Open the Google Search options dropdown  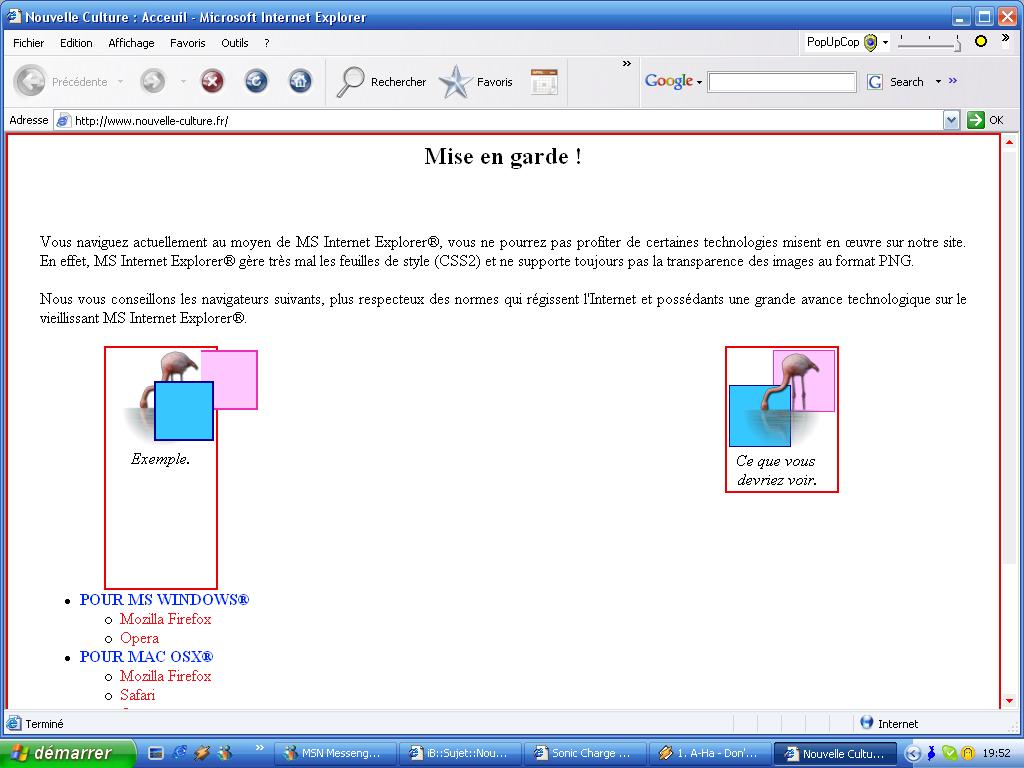[x=938, y=82]
